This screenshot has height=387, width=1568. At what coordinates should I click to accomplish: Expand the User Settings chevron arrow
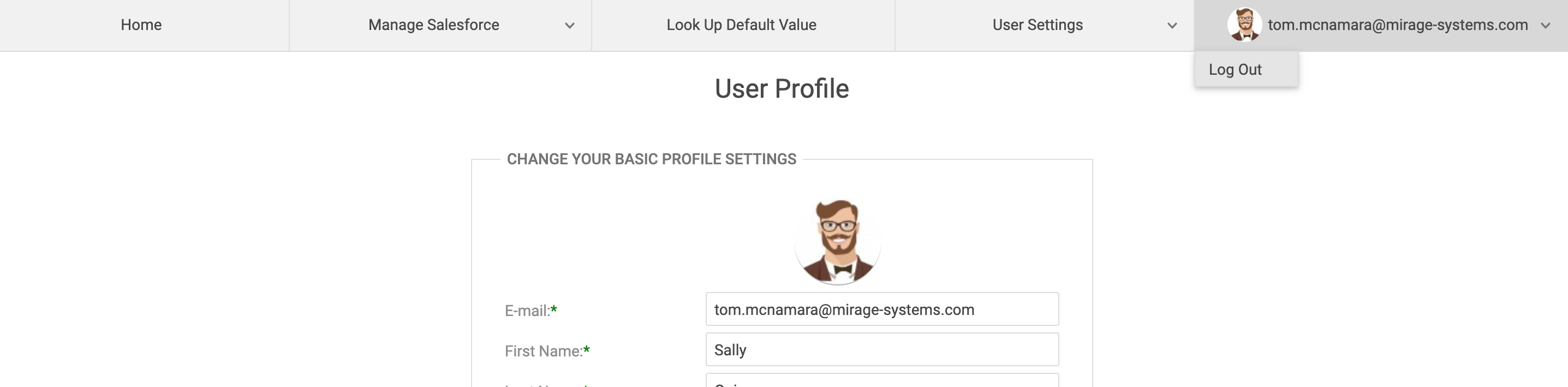pos(1172,26)
